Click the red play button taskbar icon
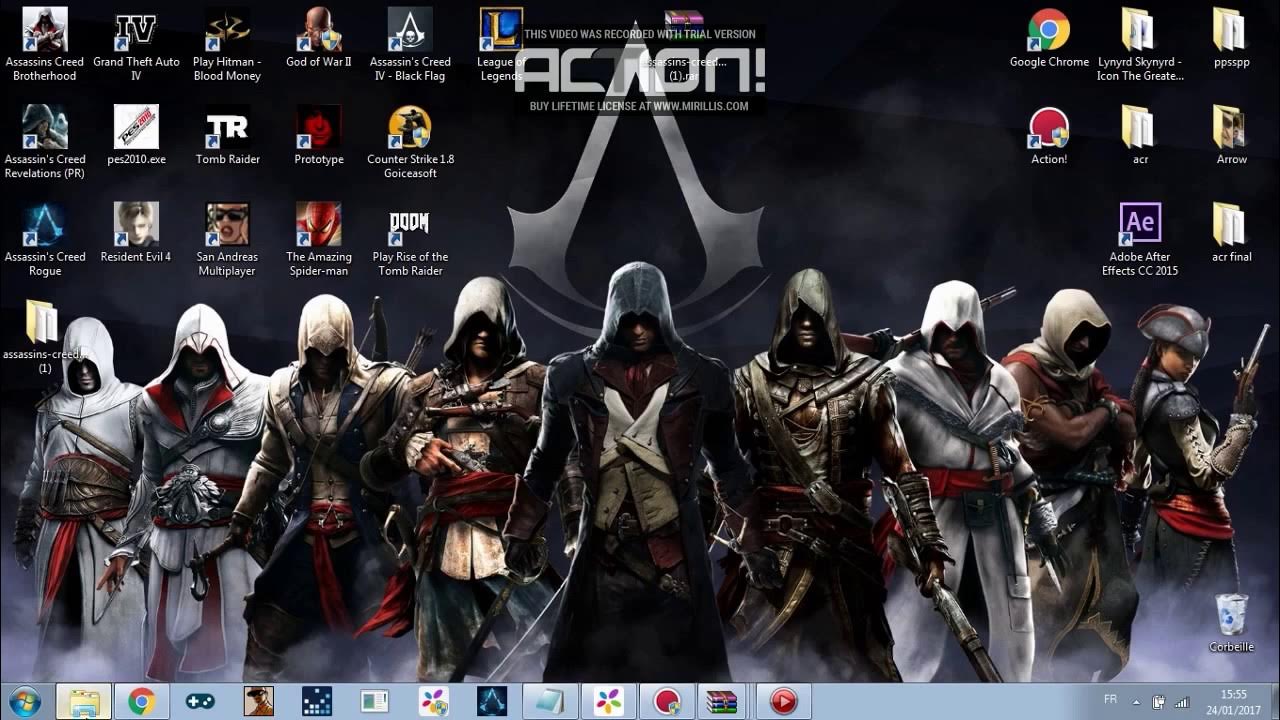The height and width of the screenshot is (720, 1280). (x=783, y=702)
